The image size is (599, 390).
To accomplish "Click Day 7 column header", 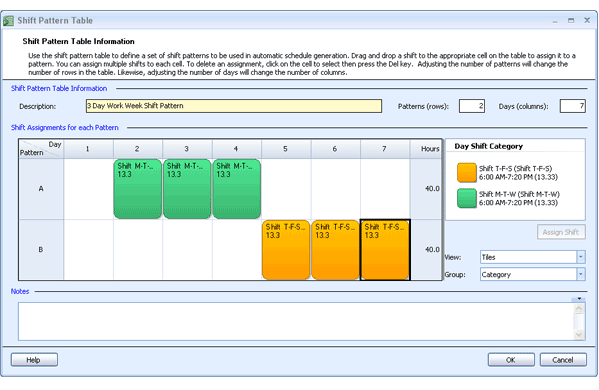I will [x=385, y=149].
